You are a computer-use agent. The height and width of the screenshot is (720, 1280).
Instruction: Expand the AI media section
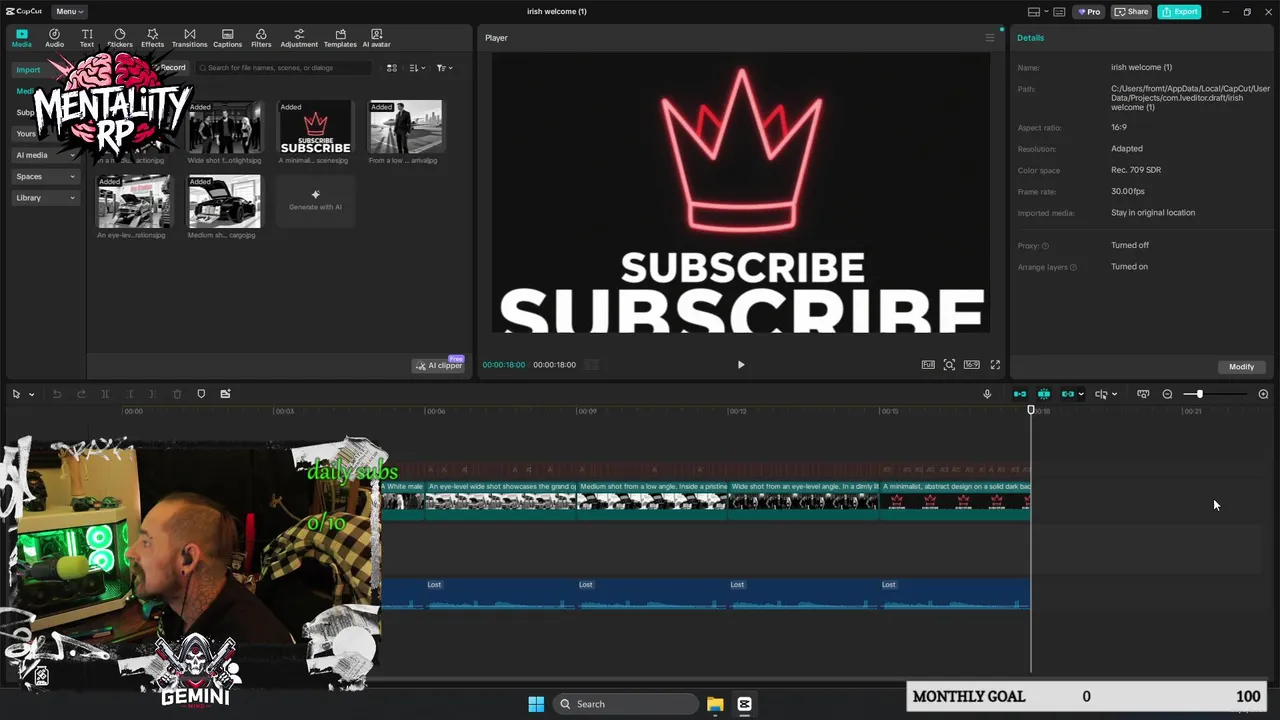(45, 155)
